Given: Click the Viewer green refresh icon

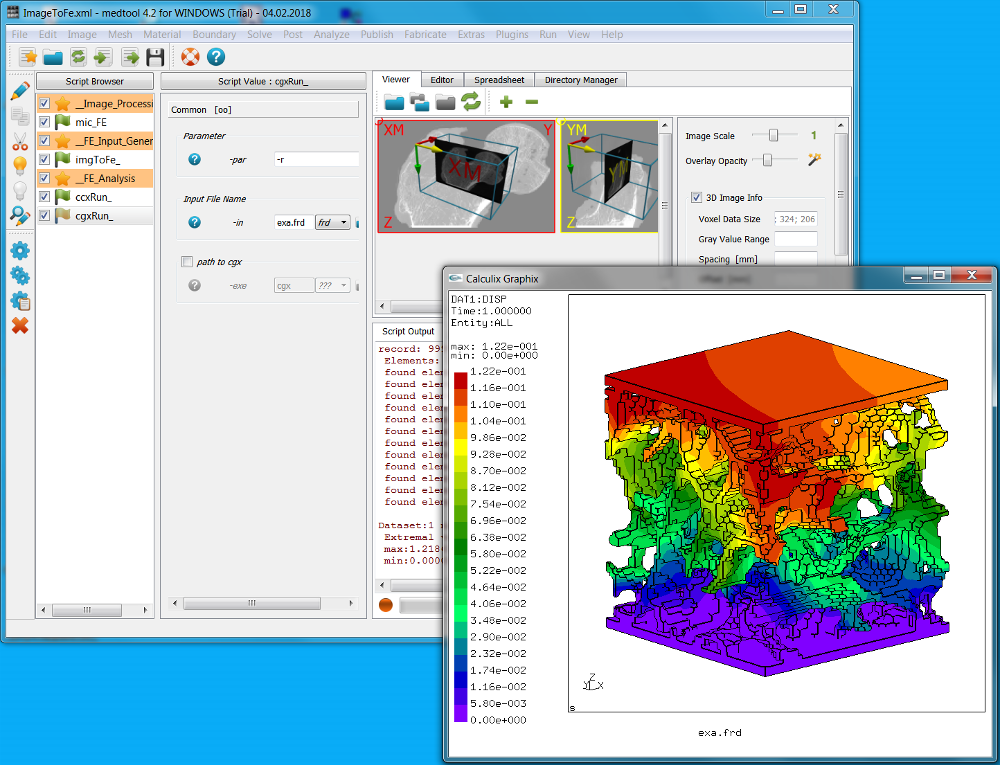Looking at the screenshot, I should [x=471, y=101].
